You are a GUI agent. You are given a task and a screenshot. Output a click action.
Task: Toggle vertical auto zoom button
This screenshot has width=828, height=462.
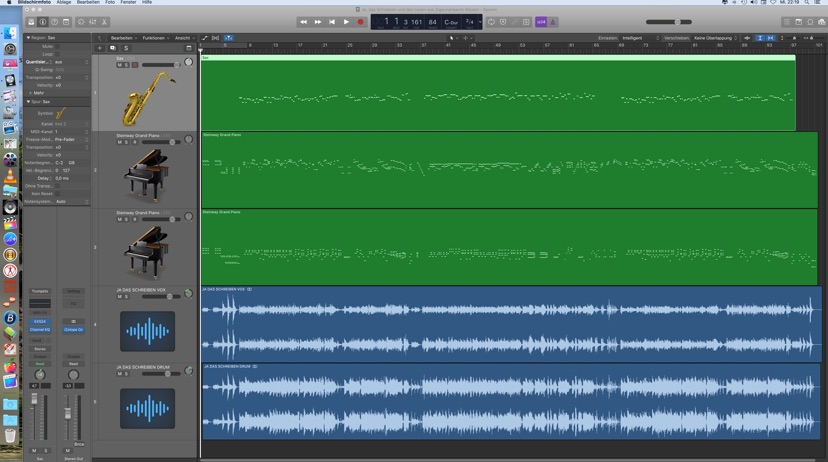pos(760,38)
